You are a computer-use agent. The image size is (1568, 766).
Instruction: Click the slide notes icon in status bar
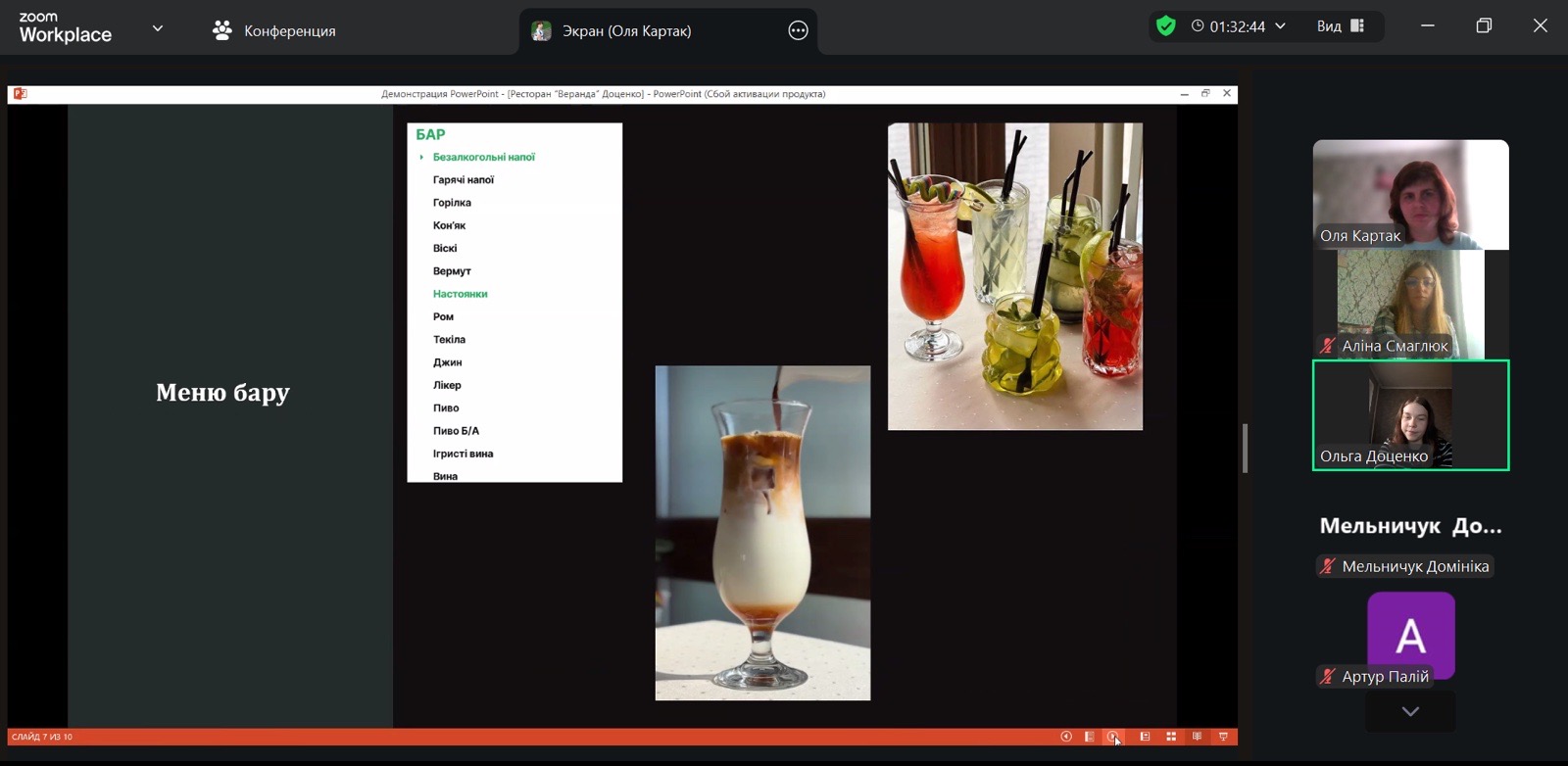1090,737
